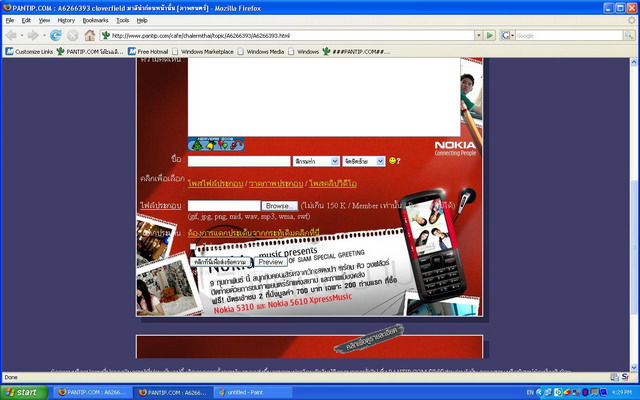Click the browser Back arrow button
The height and width of the screenshot is (400, 640).
pos(11,36)
